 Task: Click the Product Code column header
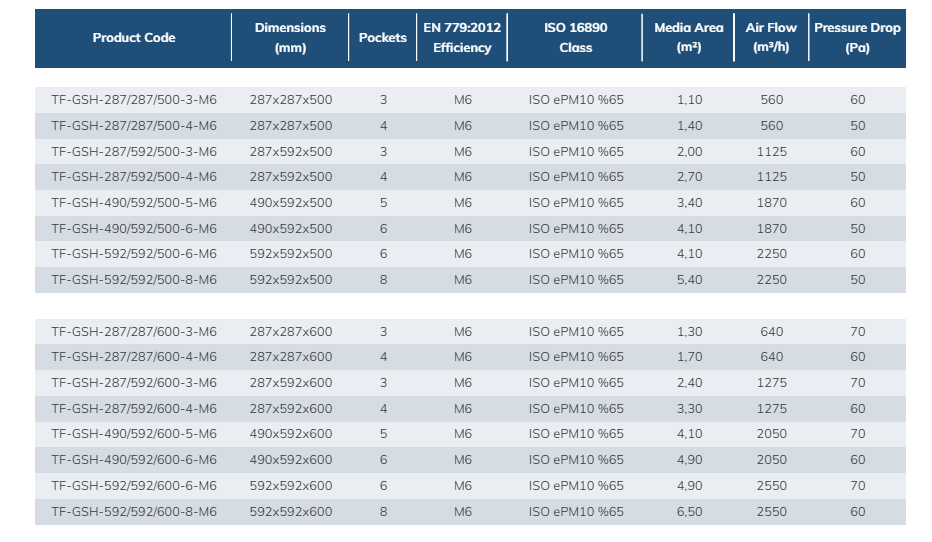pyautogui.click(x=134, y=38)
